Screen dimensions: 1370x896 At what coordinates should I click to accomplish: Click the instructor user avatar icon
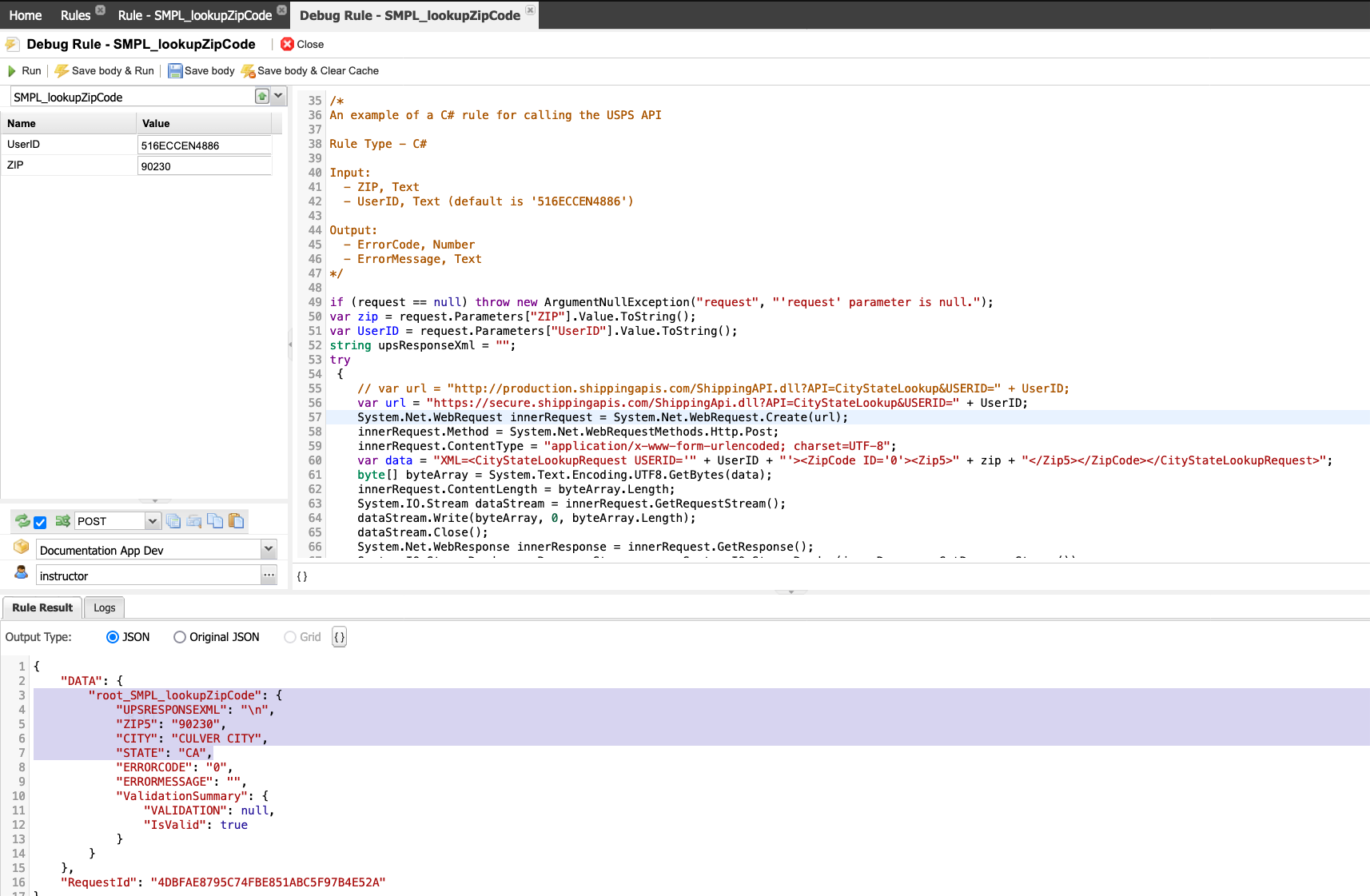click(22, 572)
